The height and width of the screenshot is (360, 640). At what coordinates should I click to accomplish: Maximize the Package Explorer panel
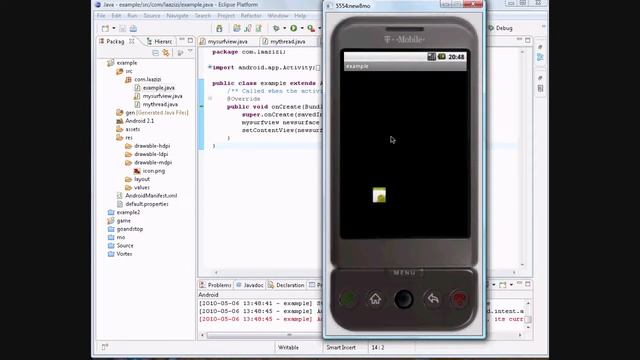point(190,40)
